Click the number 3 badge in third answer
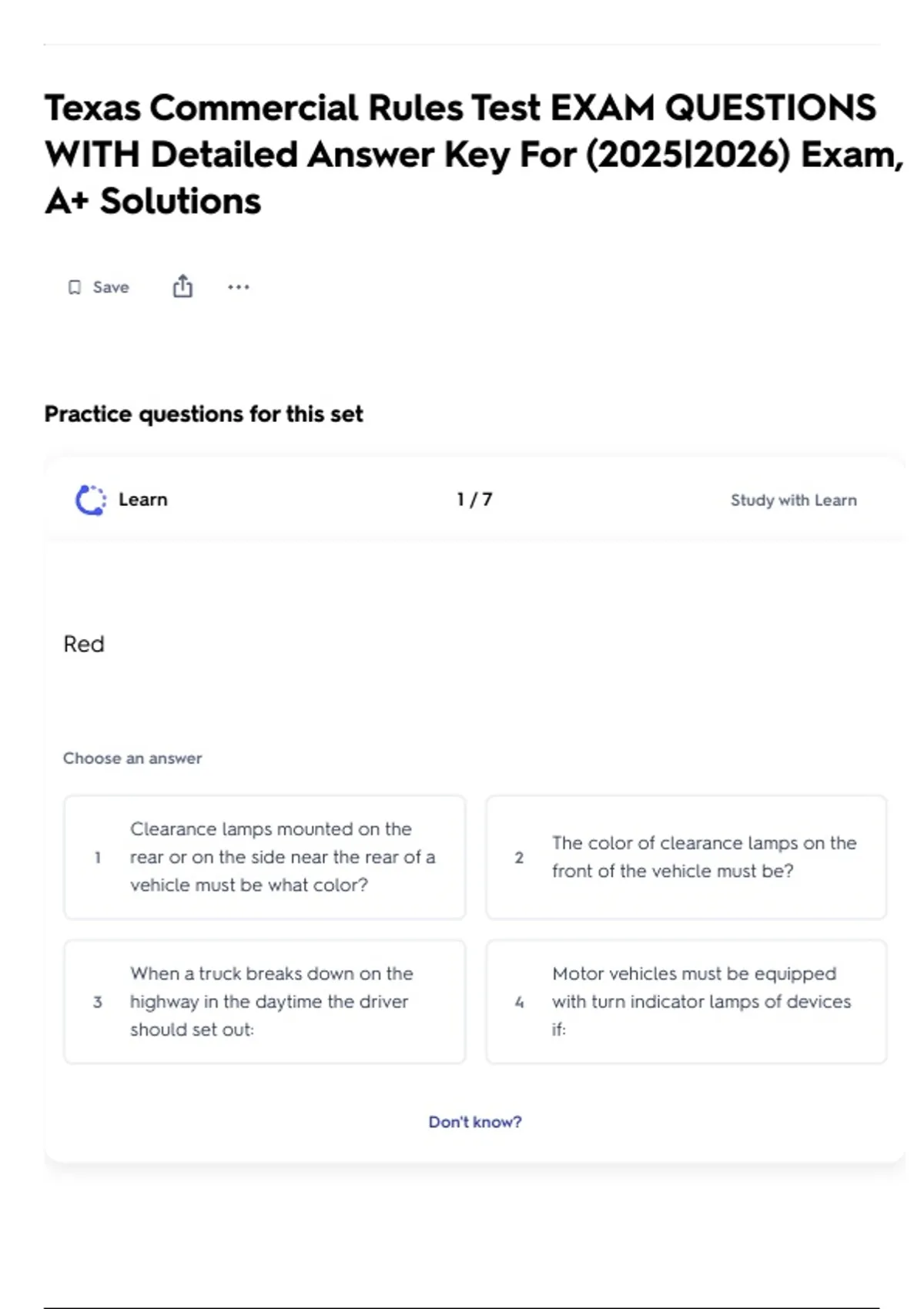924x1309 pixels. 98,1002
